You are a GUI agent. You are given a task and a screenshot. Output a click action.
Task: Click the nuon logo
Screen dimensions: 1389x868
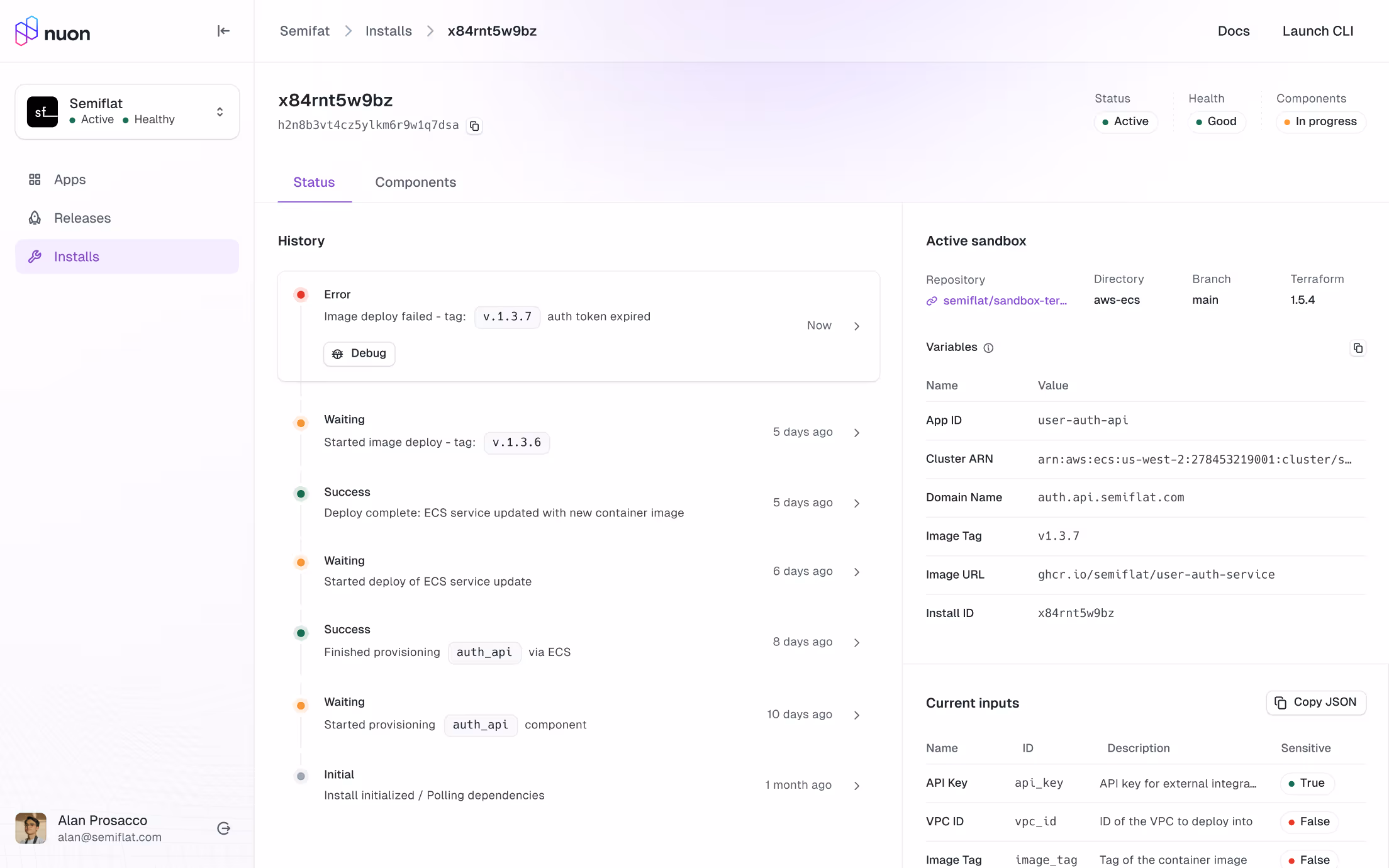coord(52,31)
